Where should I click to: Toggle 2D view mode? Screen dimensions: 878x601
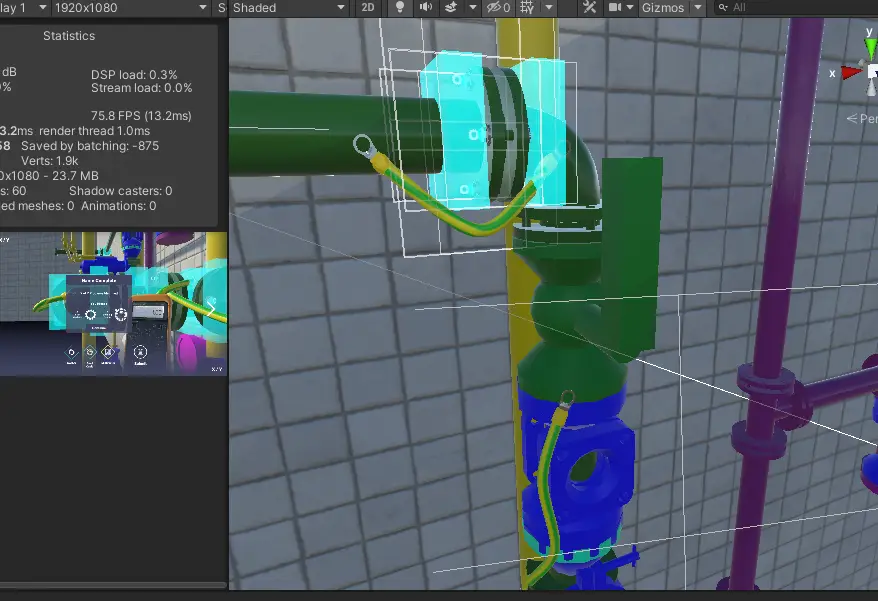(x=368, y=8)
